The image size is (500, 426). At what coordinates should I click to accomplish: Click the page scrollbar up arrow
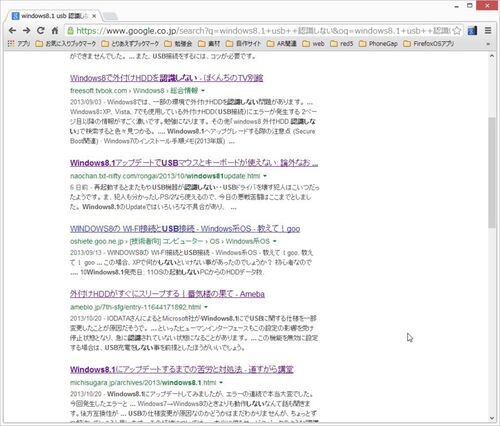click(x=492, y=56)
